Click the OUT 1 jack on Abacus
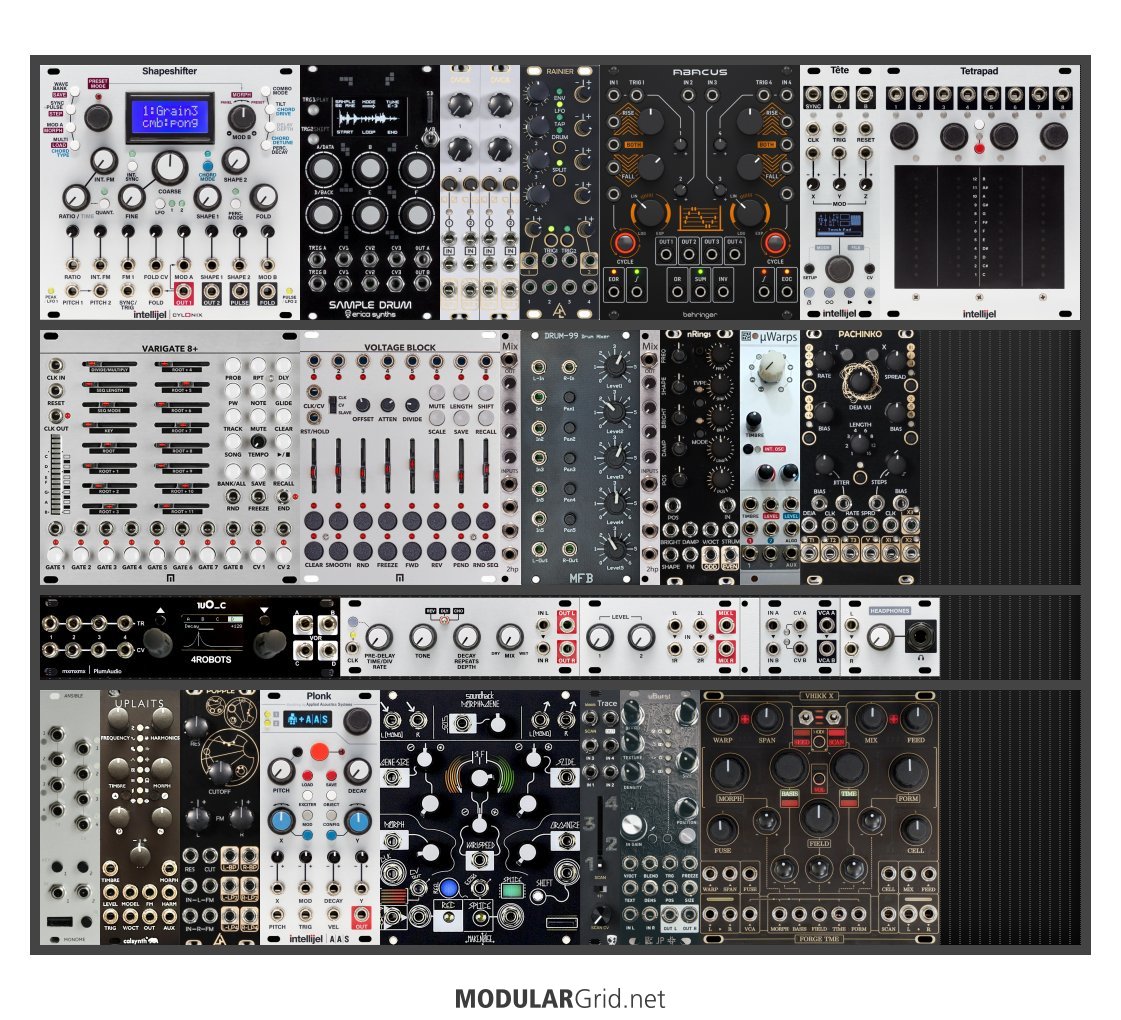The height and width of the screenshot is (1020, 1121). [x=666, y=254]
